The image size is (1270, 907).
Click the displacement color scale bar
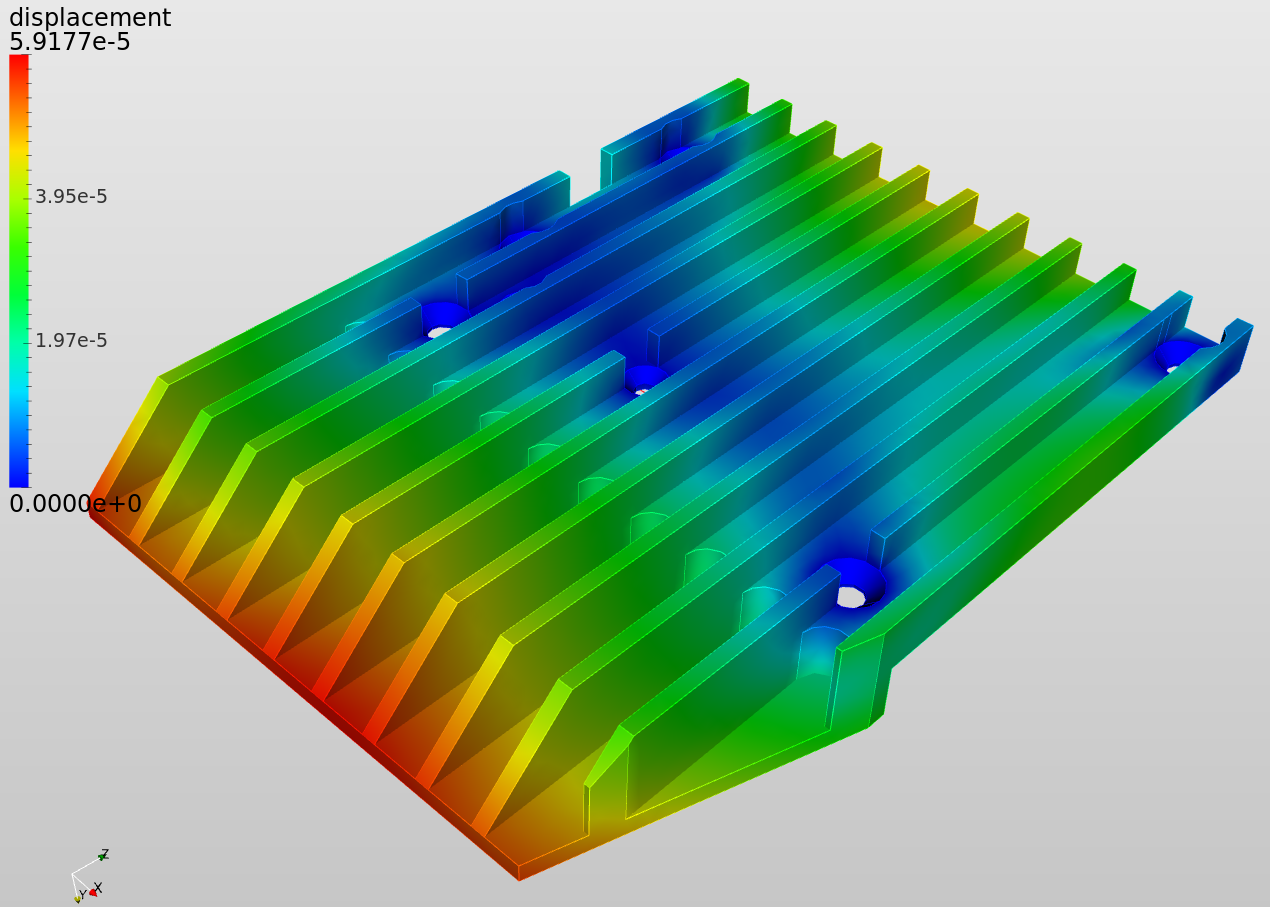19,270
